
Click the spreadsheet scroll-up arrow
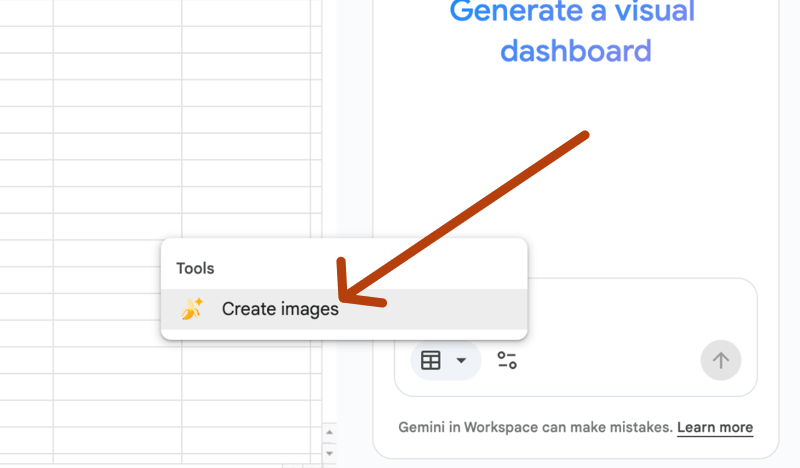tap(327, 432)
